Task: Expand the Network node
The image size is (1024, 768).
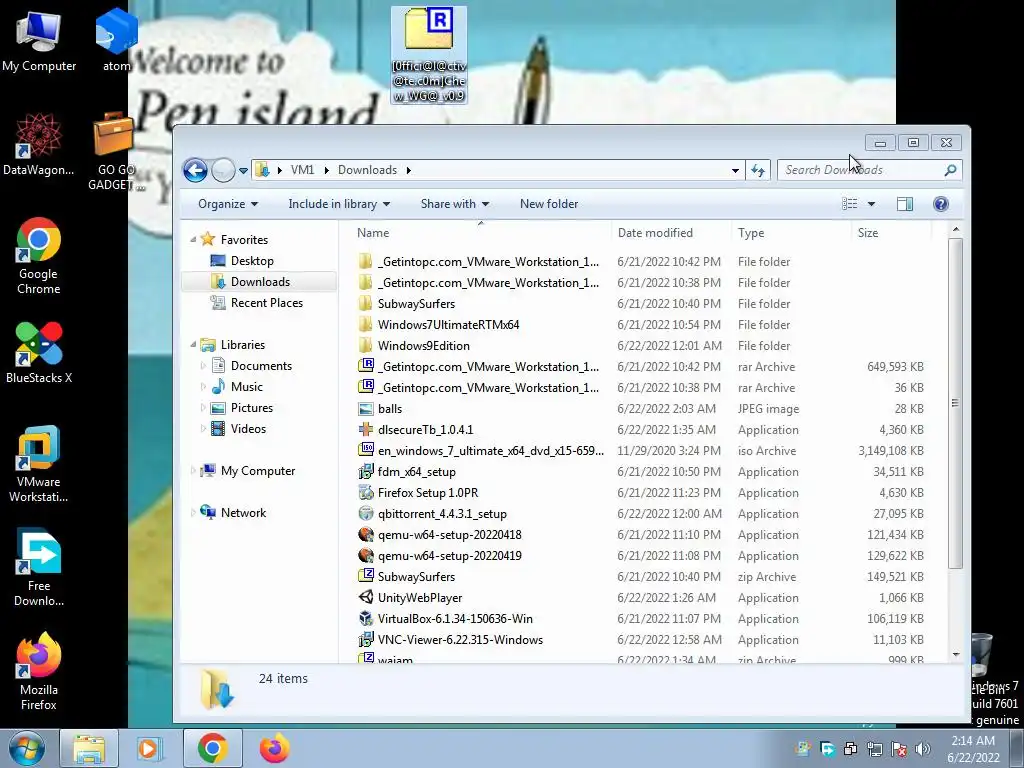Action: click(x=193, y=513)
